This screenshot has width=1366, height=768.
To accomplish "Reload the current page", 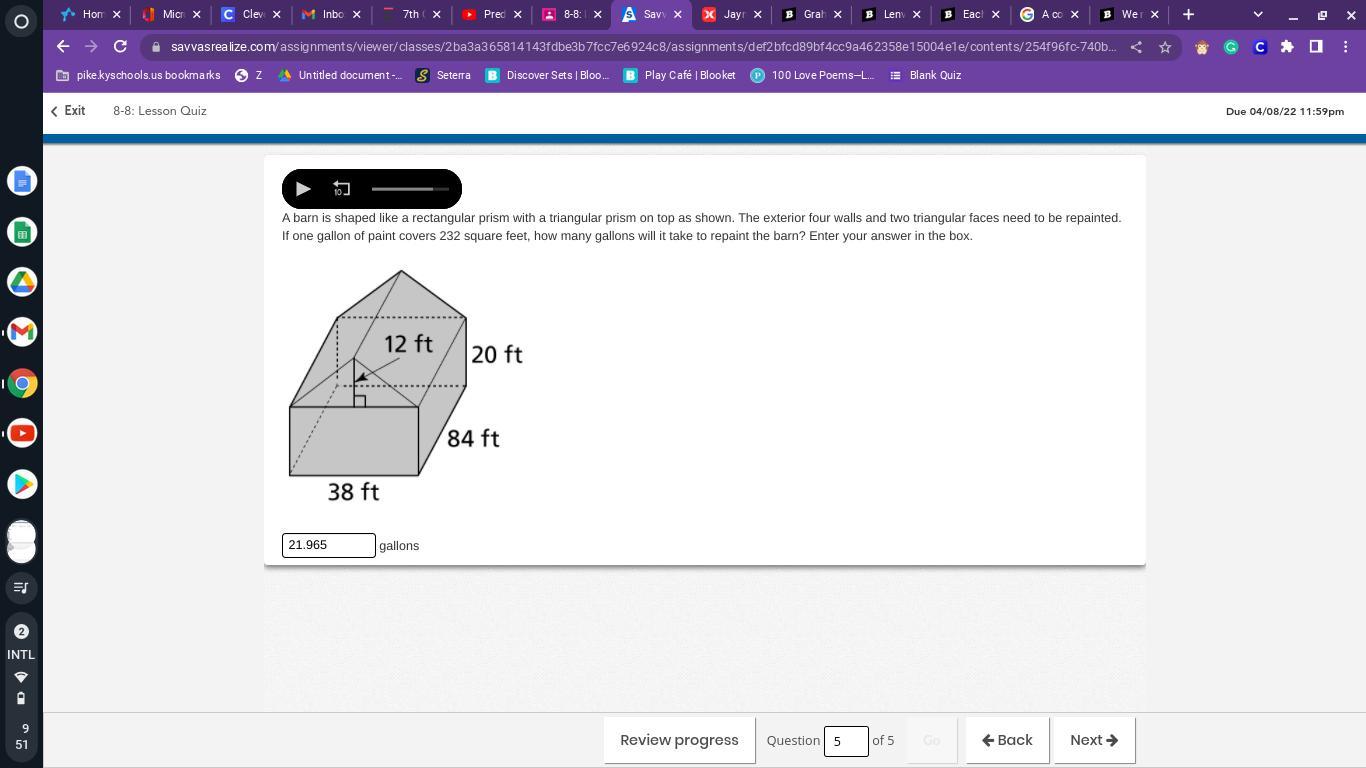I will tap(120, 46).
